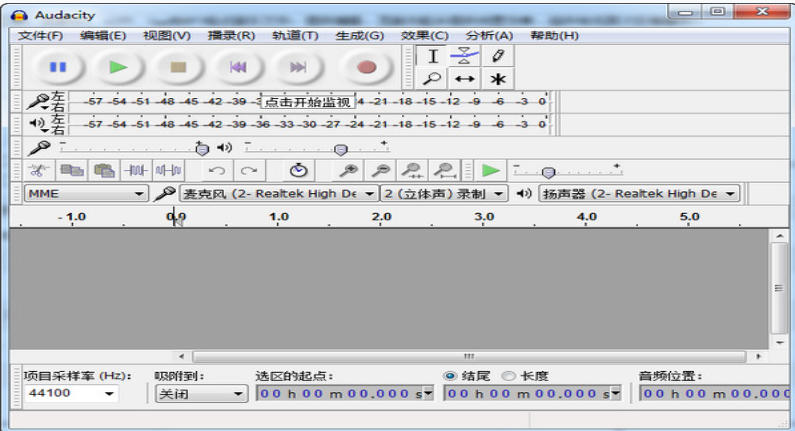
Task: Click the microphone recording volume slider
Action: click(x=130, y=147)
